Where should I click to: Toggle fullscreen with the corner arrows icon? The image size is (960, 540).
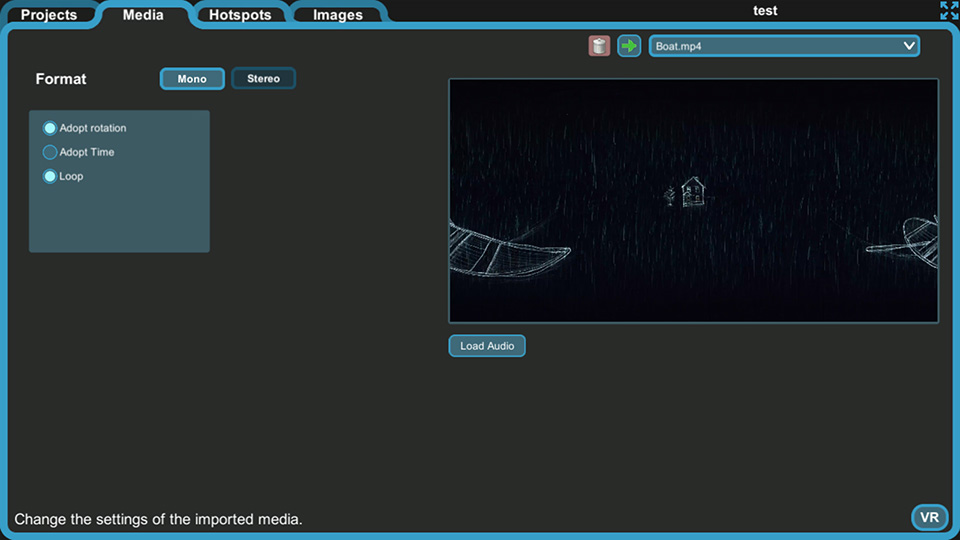click(x=949, y=10)
